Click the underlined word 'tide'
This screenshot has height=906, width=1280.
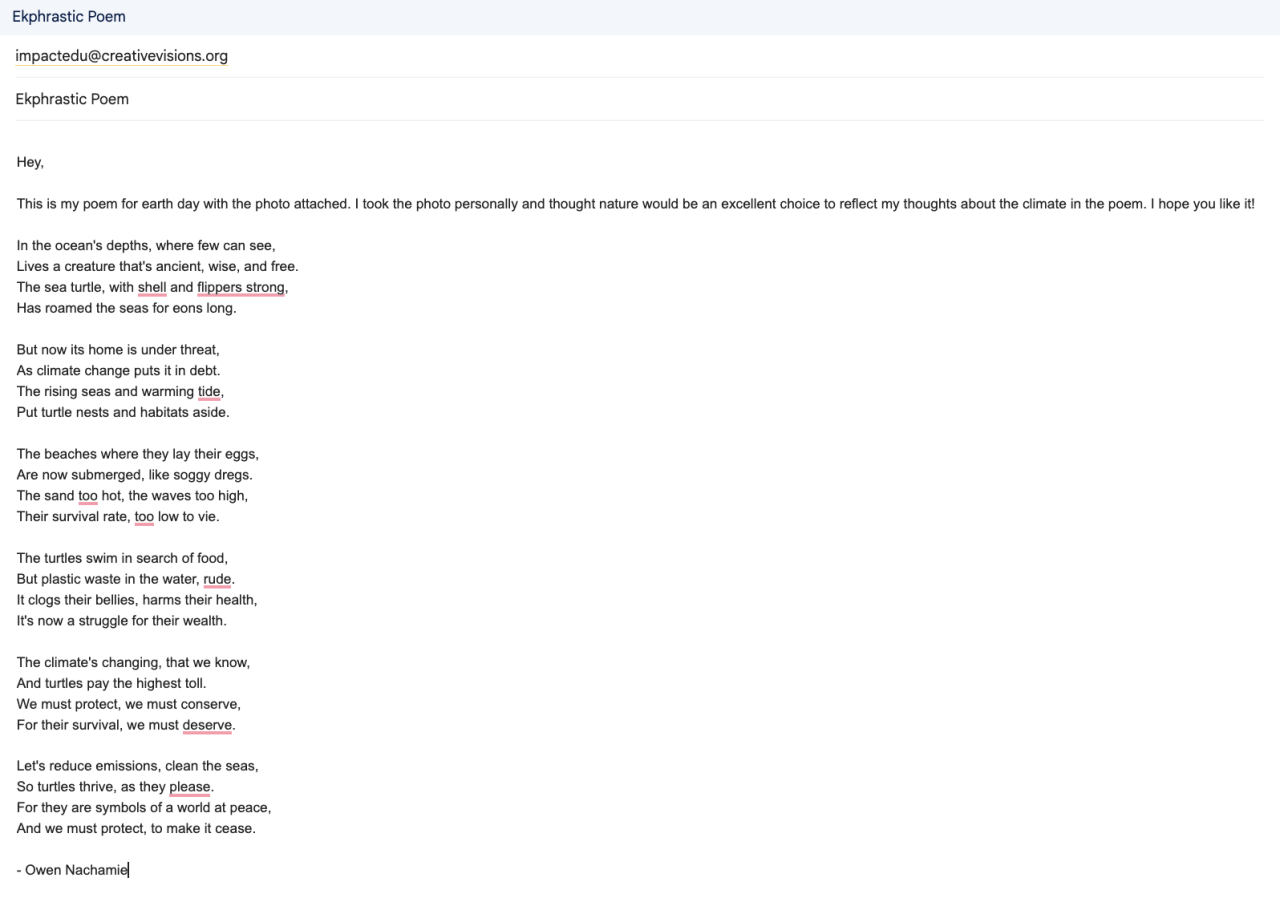coord(209,391)
